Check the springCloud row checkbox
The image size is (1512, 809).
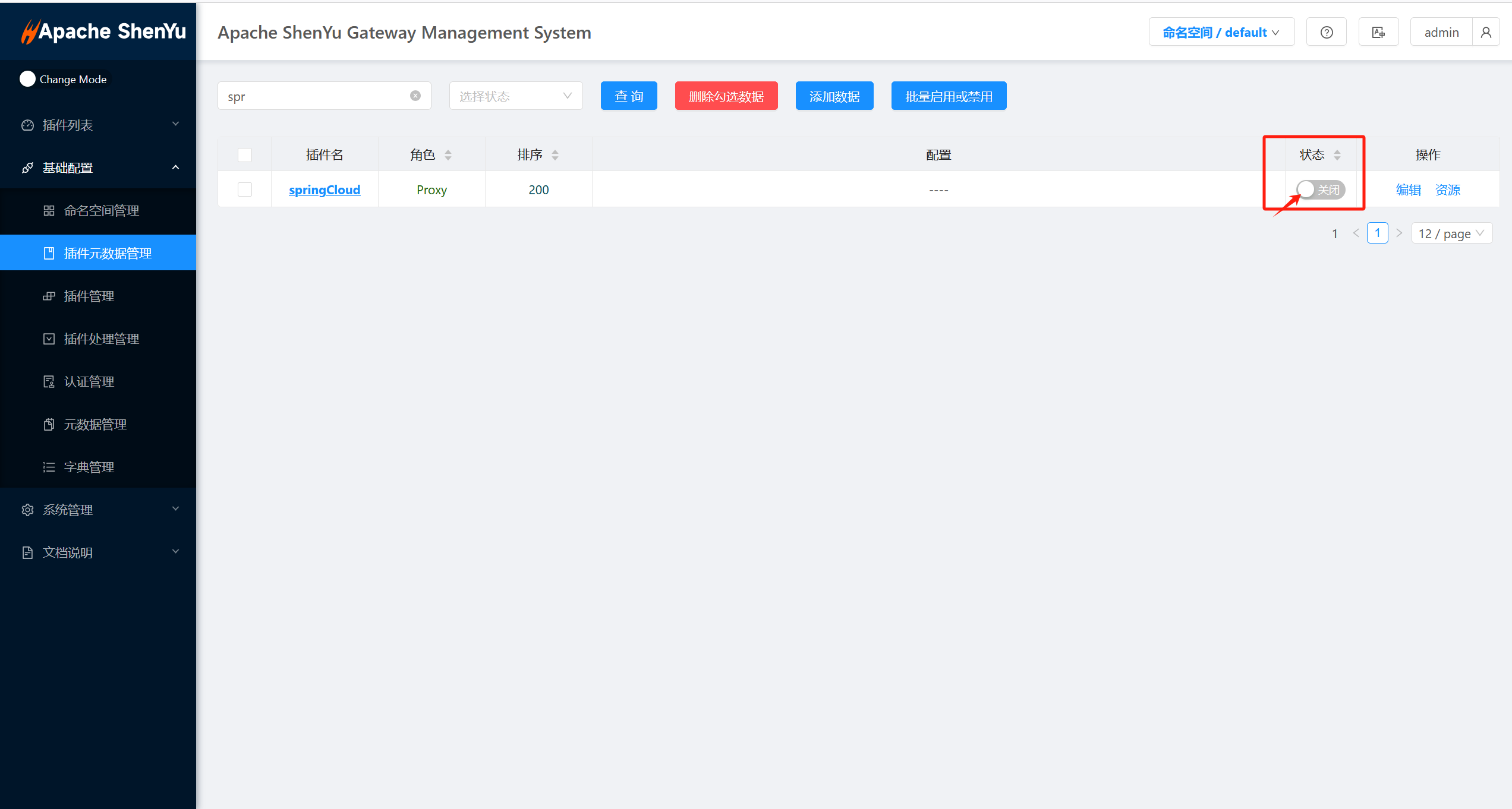[245, 189]
